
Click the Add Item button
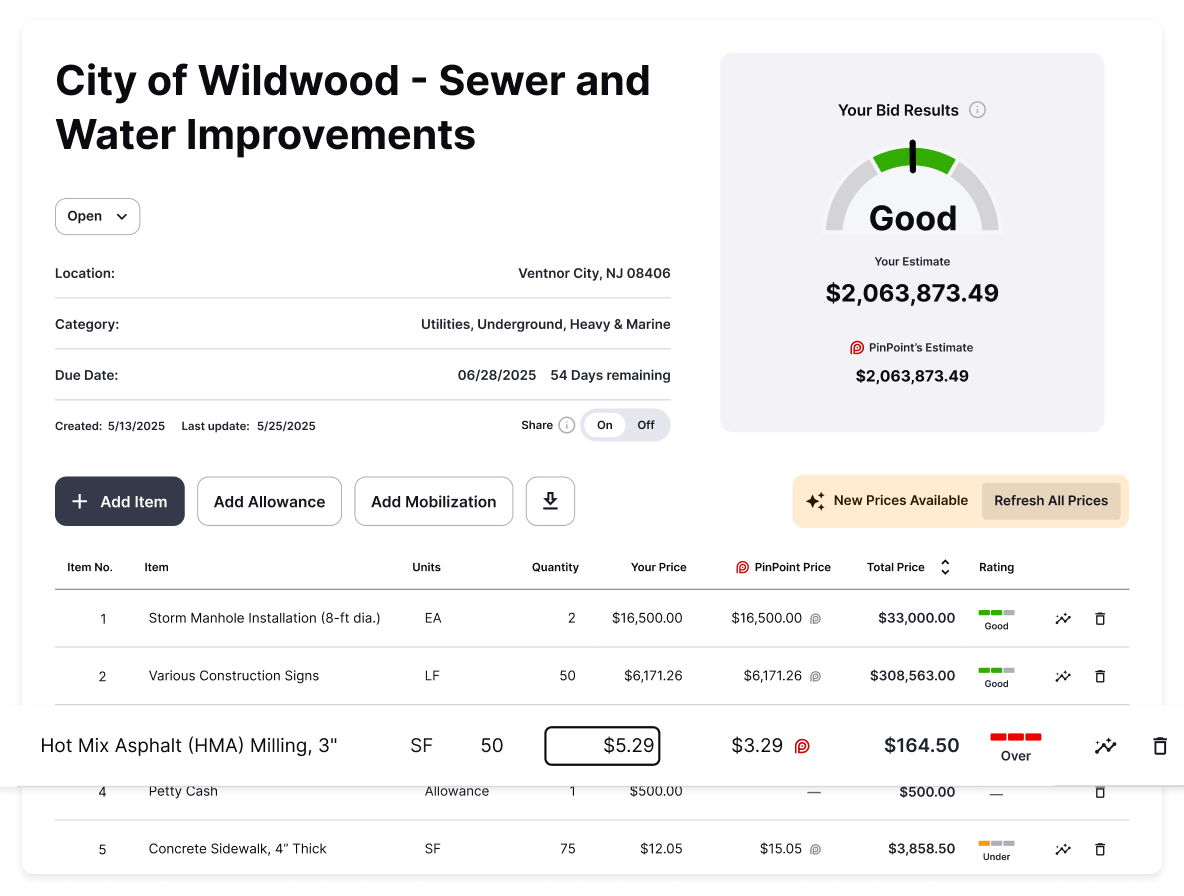120,501
